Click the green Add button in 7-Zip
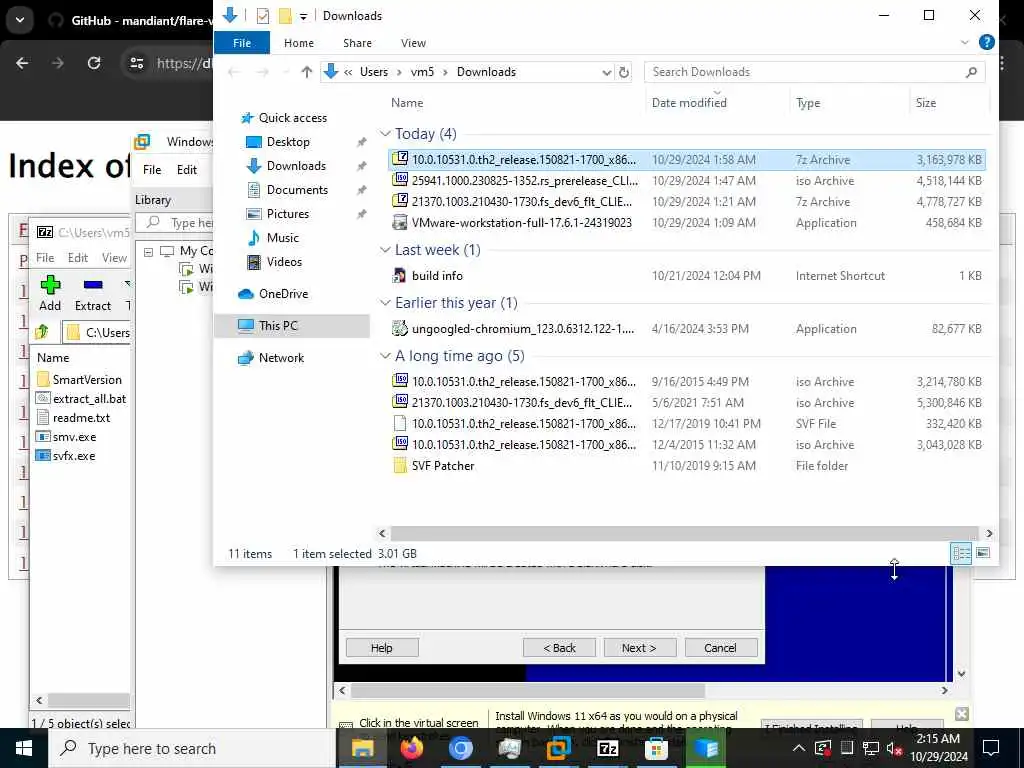Image resolution: width=1024 pixels, height=768 pixels. pyautogui.click(x=50, y=293)
